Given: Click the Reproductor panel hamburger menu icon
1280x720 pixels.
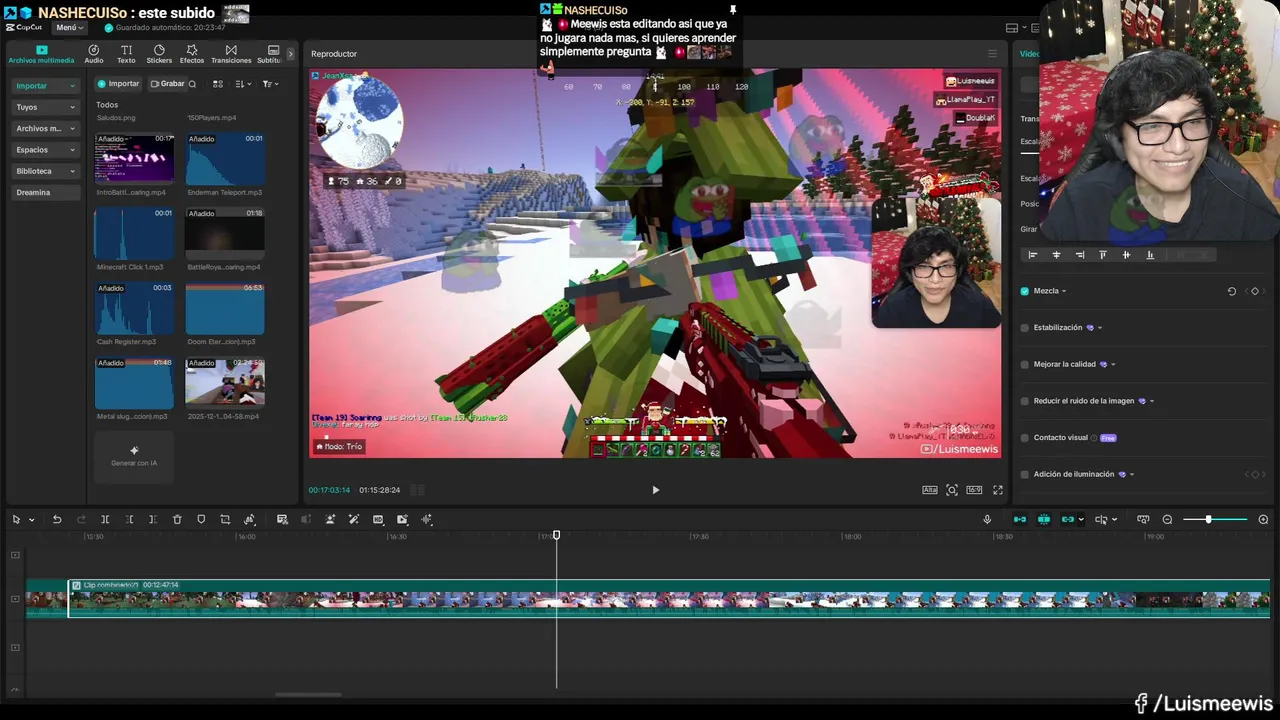Looking at the screenshot, I should (x=992, y=54).
